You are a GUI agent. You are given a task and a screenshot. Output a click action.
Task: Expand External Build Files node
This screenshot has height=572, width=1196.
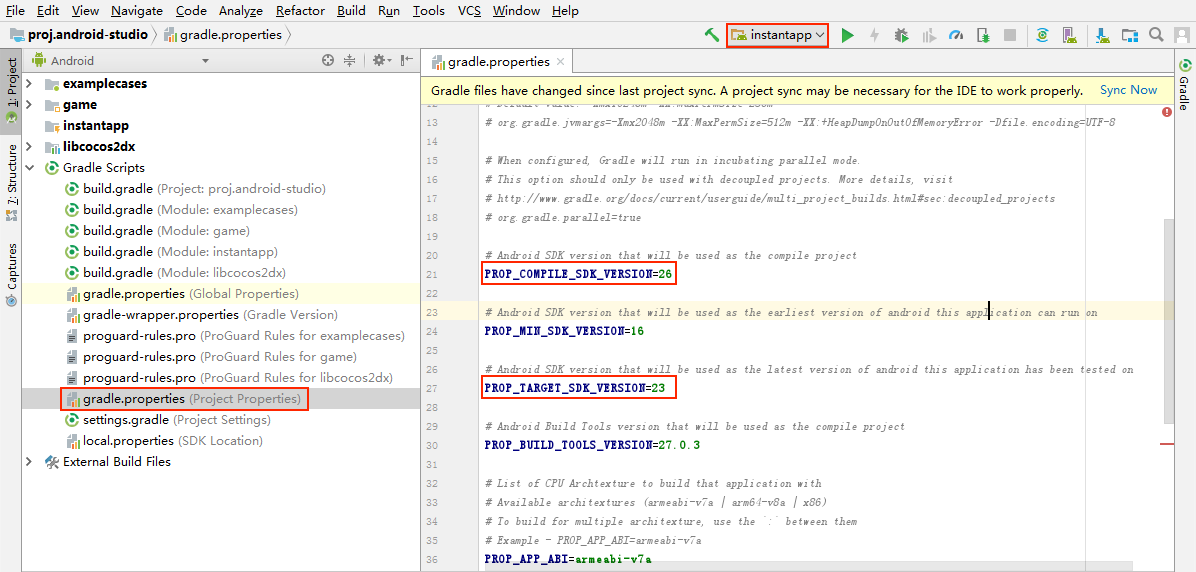(x=29, y=461)
